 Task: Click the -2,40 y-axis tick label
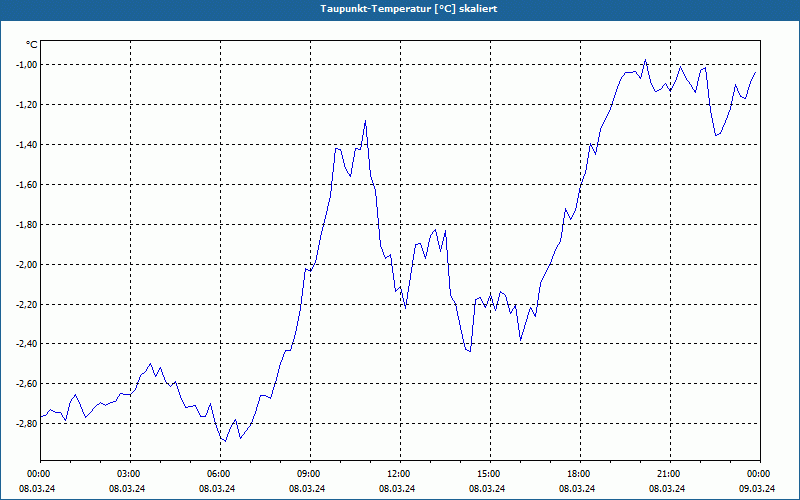[x=27, y=344]
